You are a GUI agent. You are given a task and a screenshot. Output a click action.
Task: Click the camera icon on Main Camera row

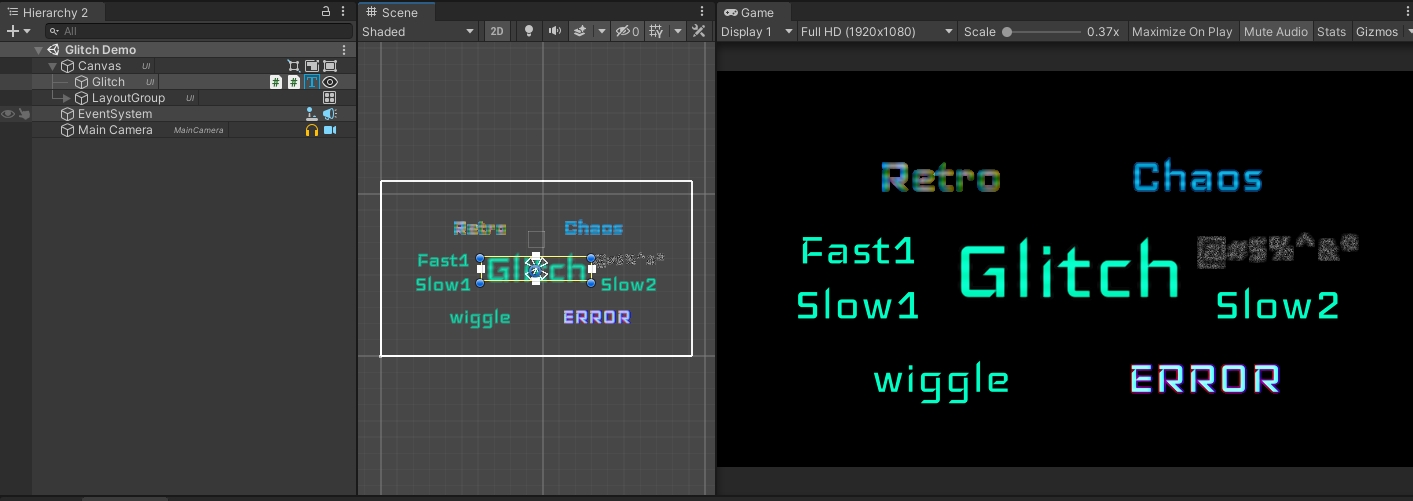329,130
